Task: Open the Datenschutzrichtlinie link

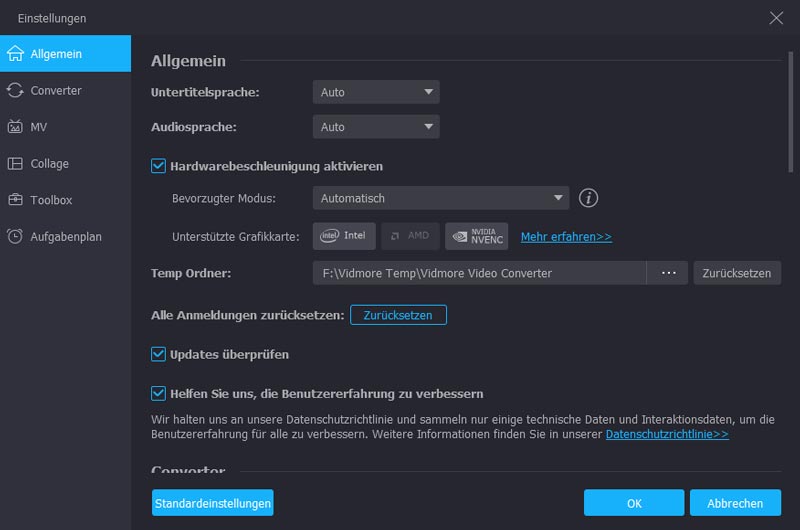Action: 667,435
